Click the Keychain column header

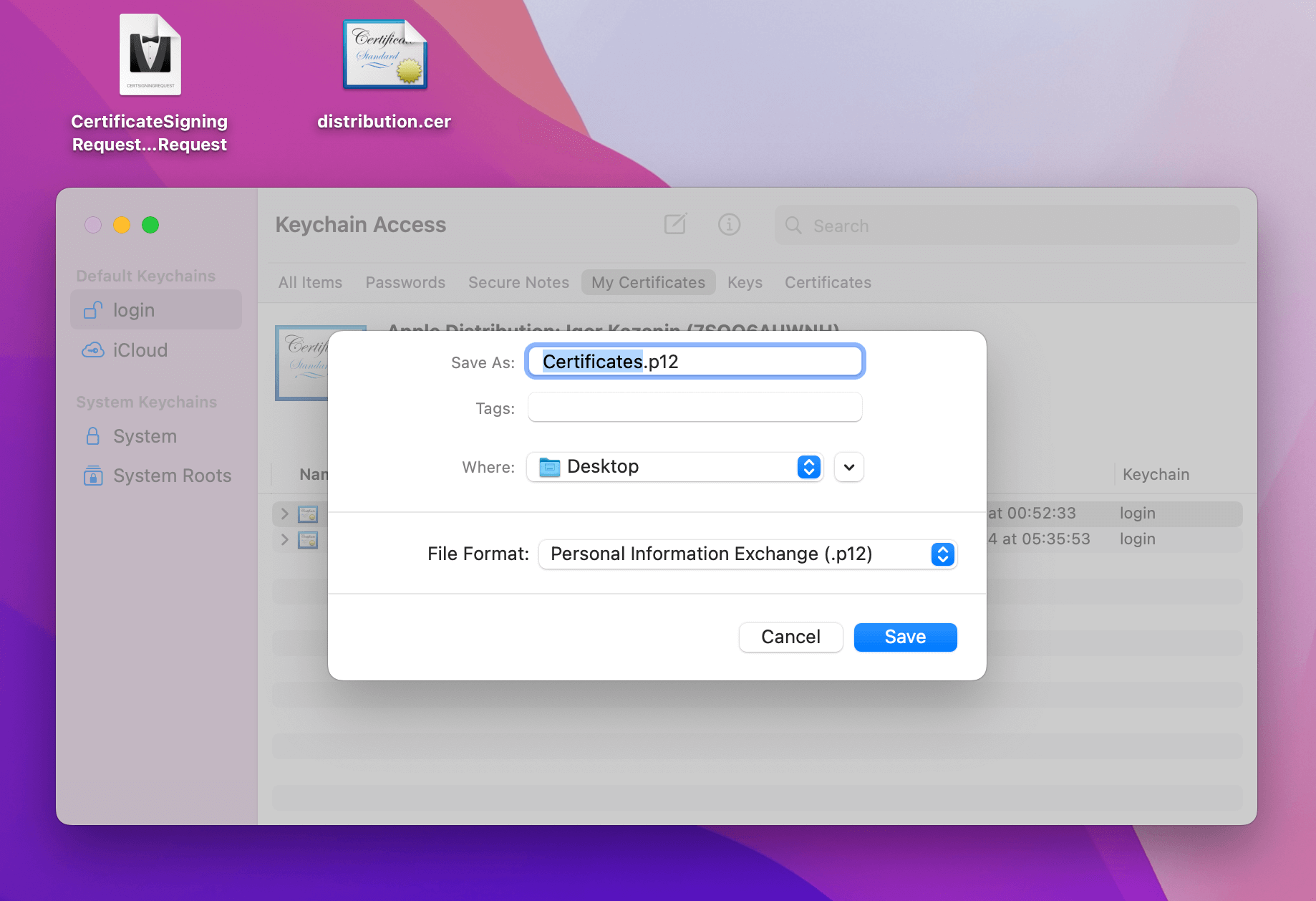coord(1156,474)
